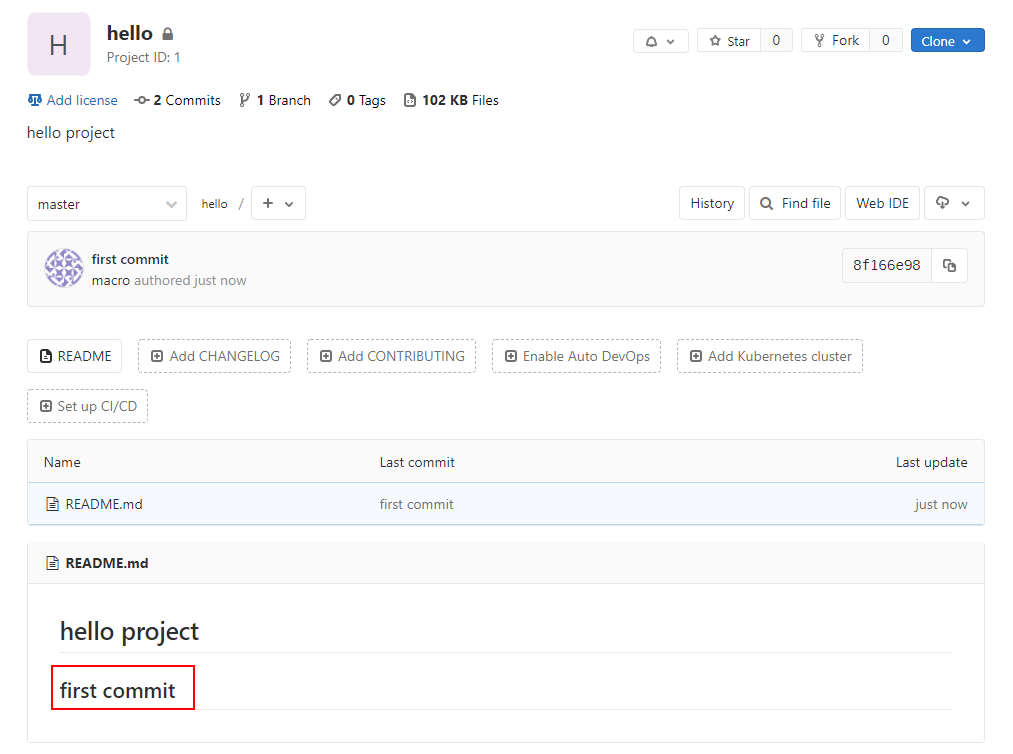Image resolution: width=1013 pixels, height=754 pixels.
Task: Open the notification bell dropdown
Action: pyautogui.click(x=660, y=41)
